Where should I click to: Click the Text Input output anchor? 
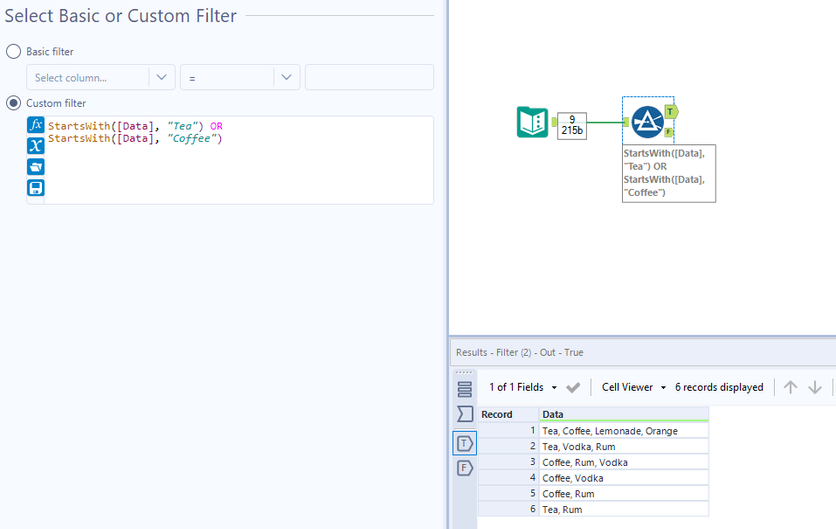point(554,122)
